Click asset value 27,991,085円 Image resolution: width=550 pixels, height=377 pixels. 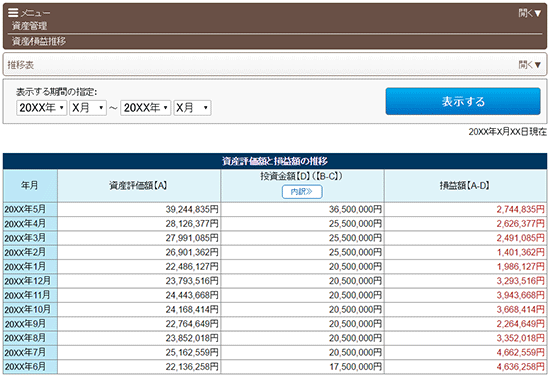[192, 238]
